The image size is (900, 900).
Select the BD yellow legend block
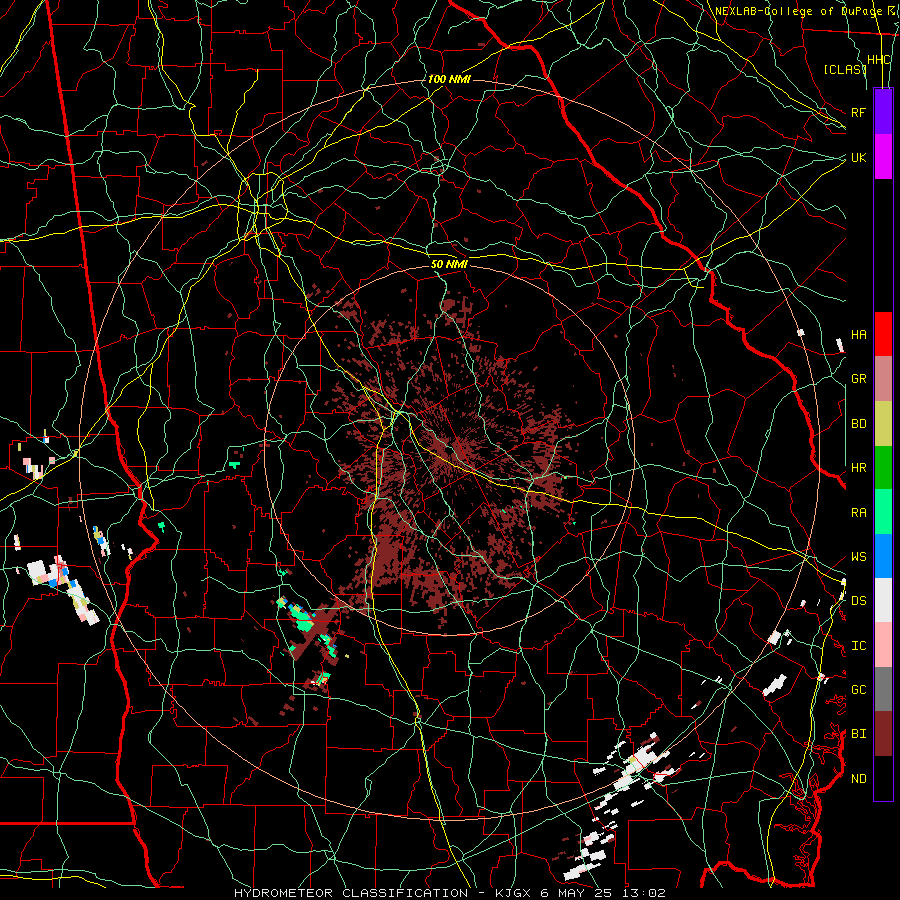[x=883, y=424]
